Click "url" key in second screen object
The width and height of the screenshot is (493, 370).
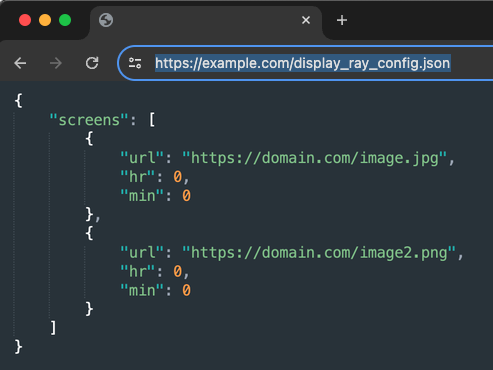pos(142,253)
